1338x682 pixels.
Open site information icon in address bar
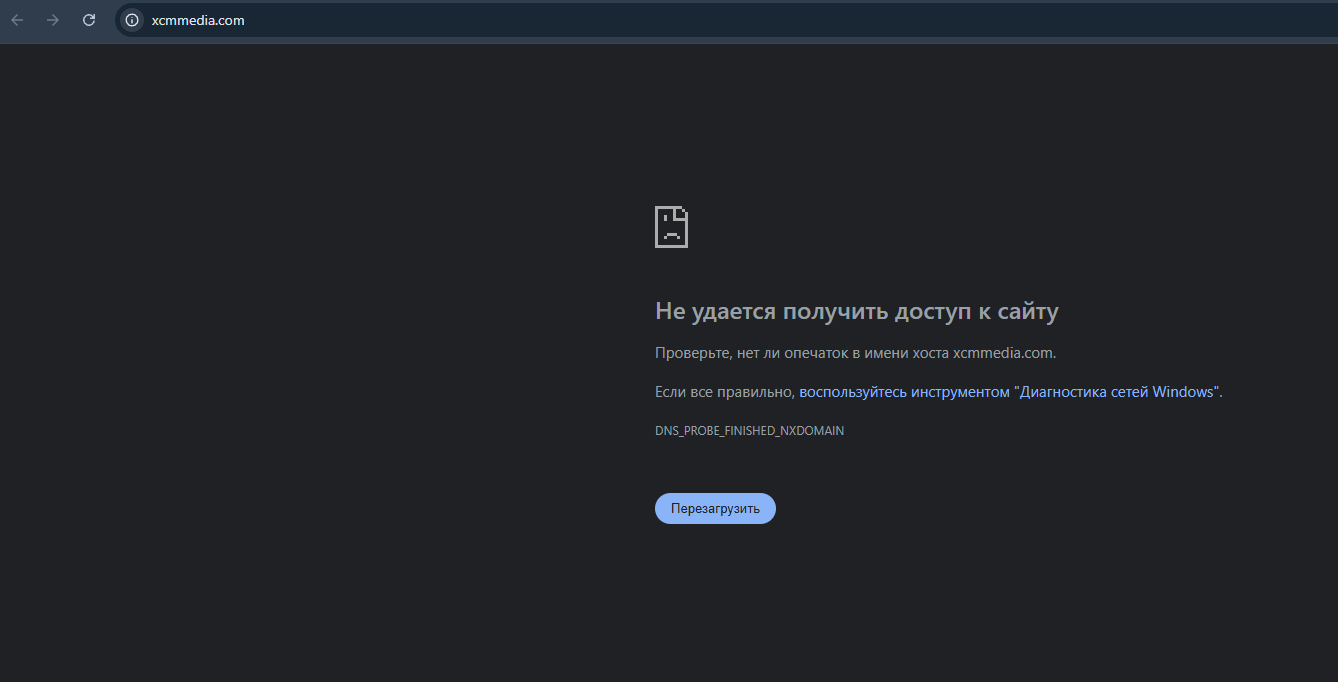[132, 20]
